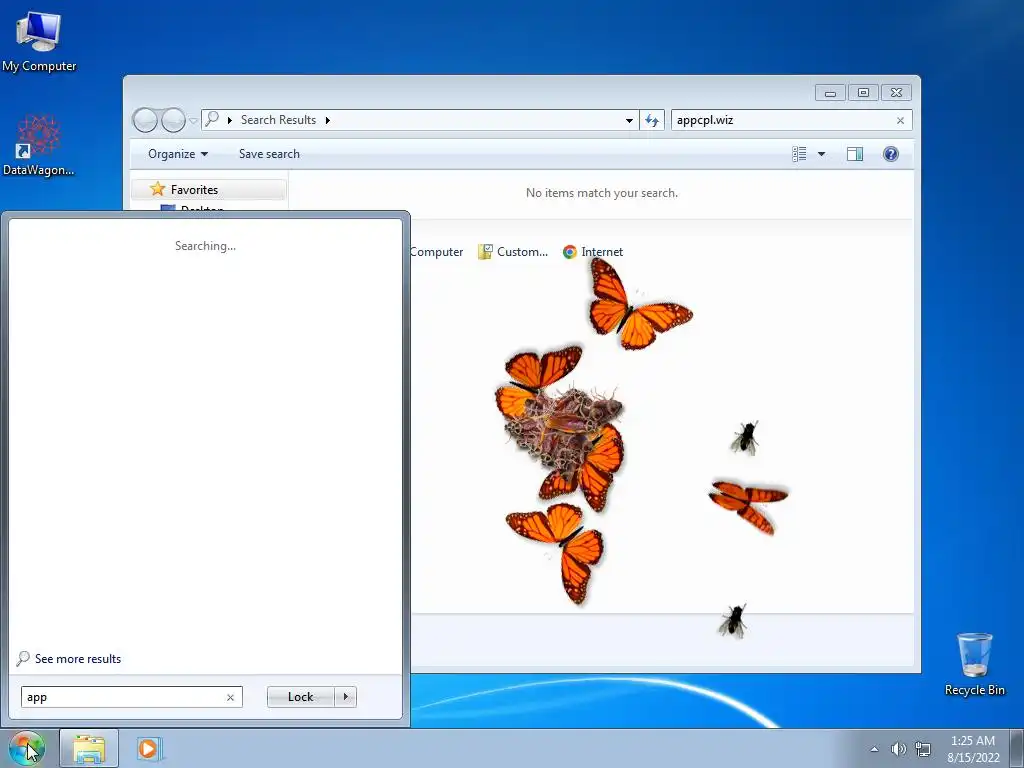Minimize the Search Results window

pyautogui.click(x=830, y=93)
